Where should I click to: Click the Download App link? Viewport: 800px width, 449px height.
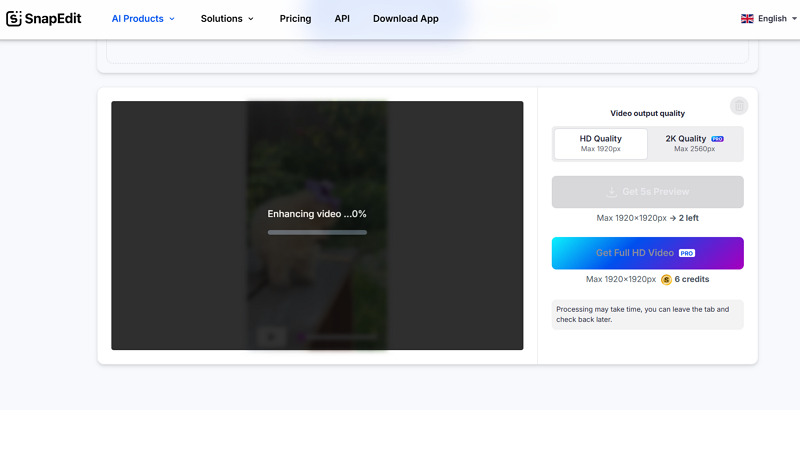click(405, 19)
